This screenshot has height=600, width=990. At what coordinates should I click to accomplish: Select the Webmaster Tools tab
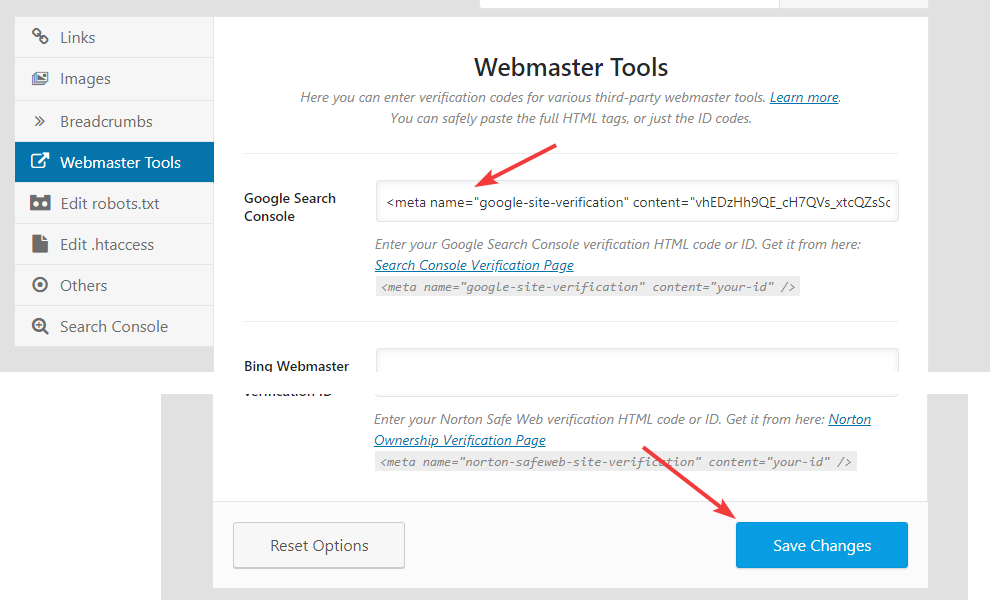[114, 162]
